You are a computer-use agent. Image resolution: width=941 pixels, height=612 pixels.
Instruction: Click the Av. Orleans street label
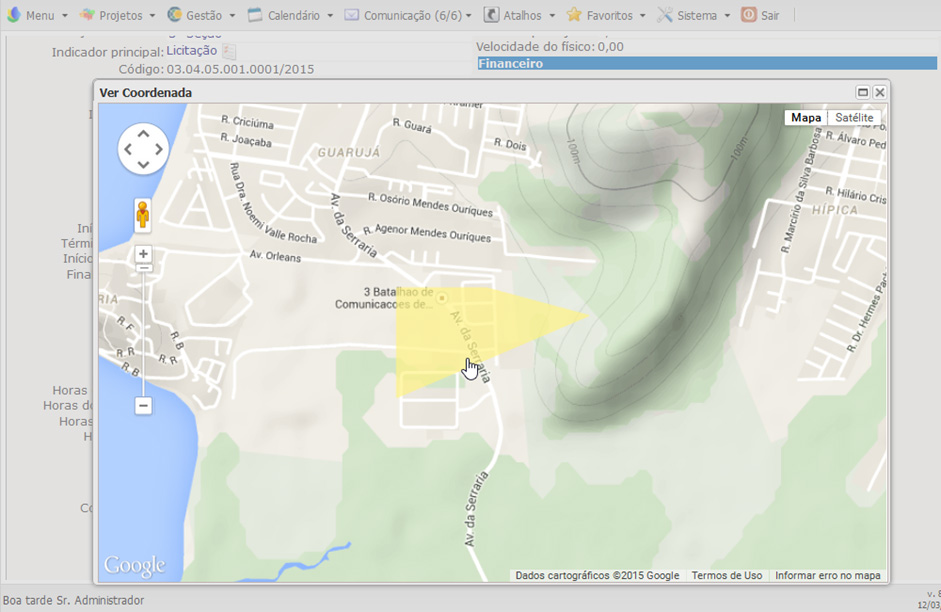[x=275, y=256]
